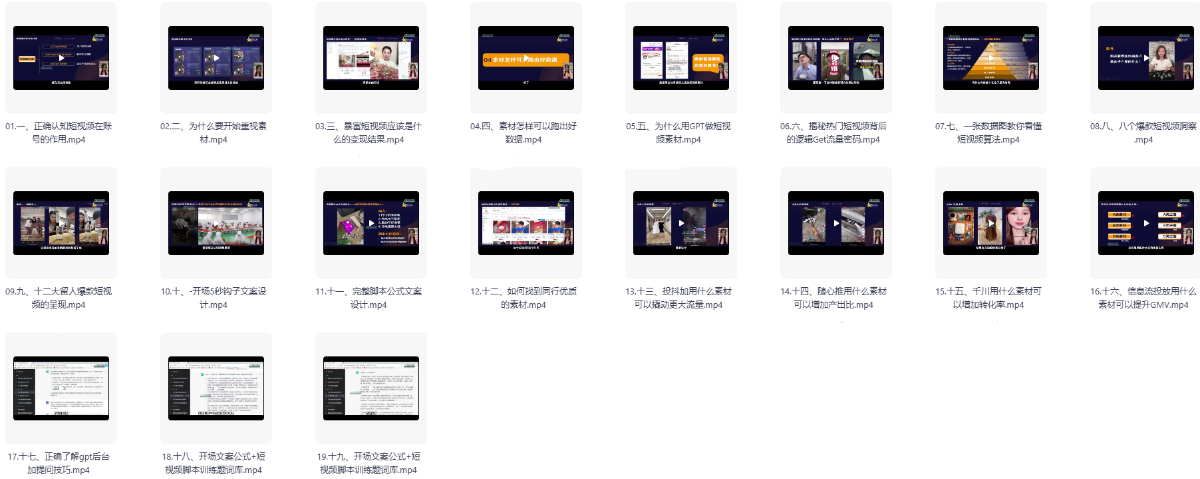Open thumbnail of 02 为什么要开始重视素材
The width and height of the screenshot is (1200, 479).
(x=216, y=58)
